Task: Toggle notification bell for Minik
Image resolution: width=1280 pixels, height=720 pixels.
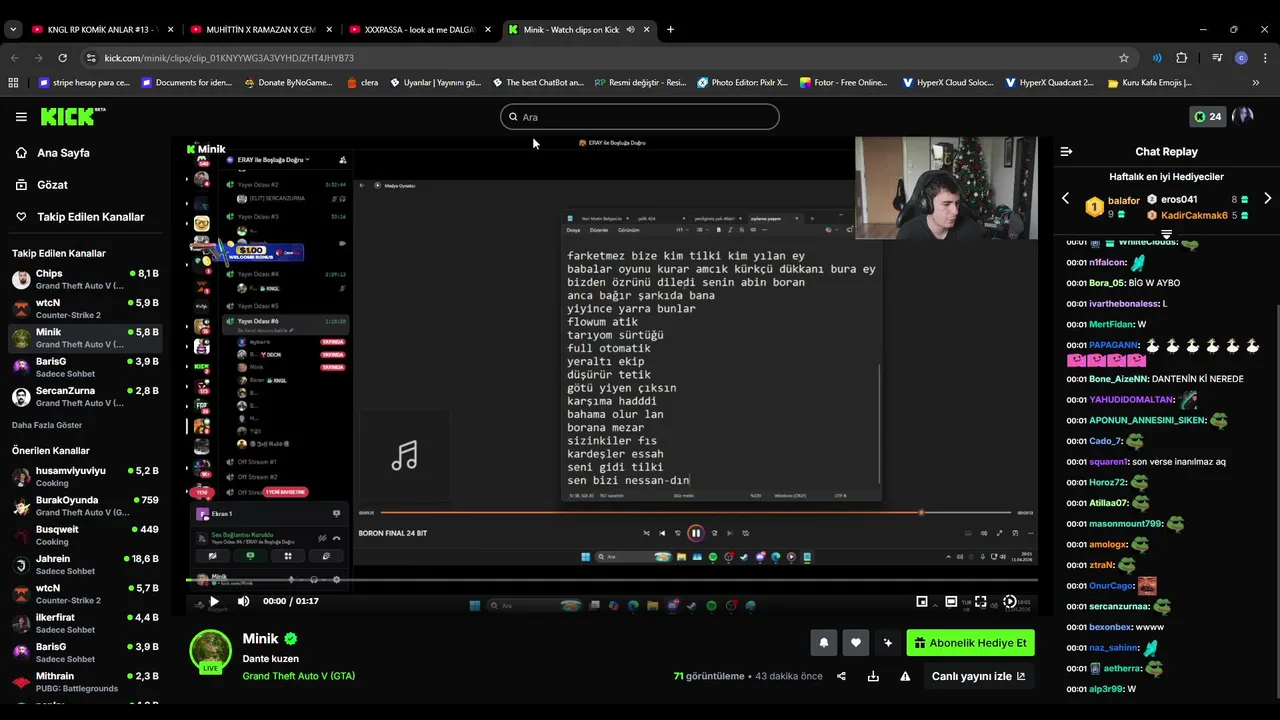Action: pos(824,643)
